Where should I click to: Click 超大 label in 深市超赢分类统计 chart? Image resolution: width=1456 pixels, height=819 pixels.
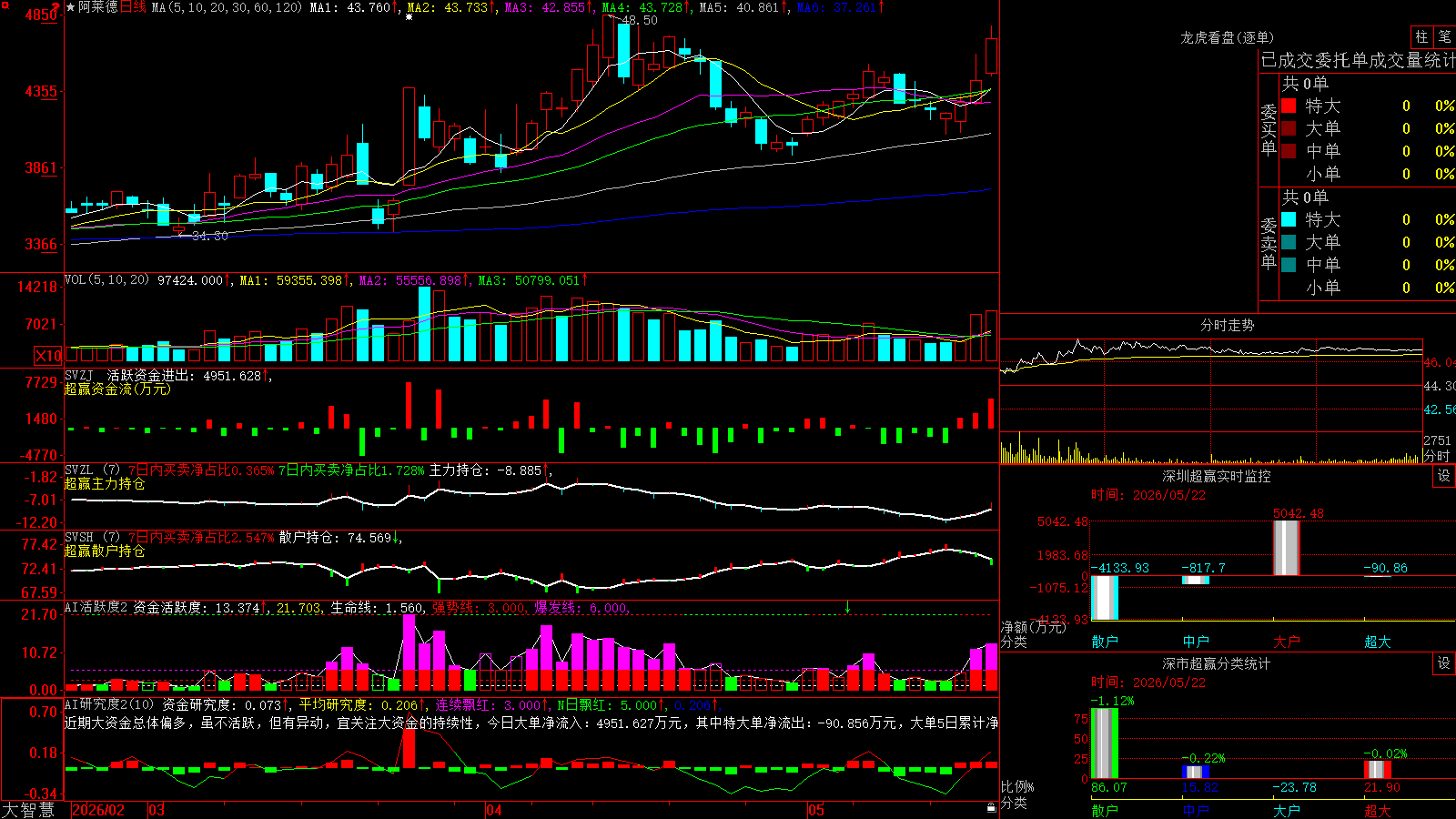(1378, 810)
